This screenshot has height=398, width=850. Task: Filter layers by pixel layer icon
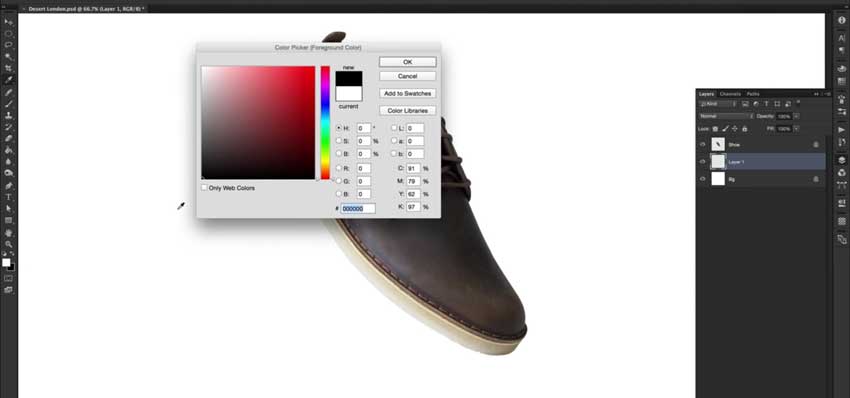[745, 104]
